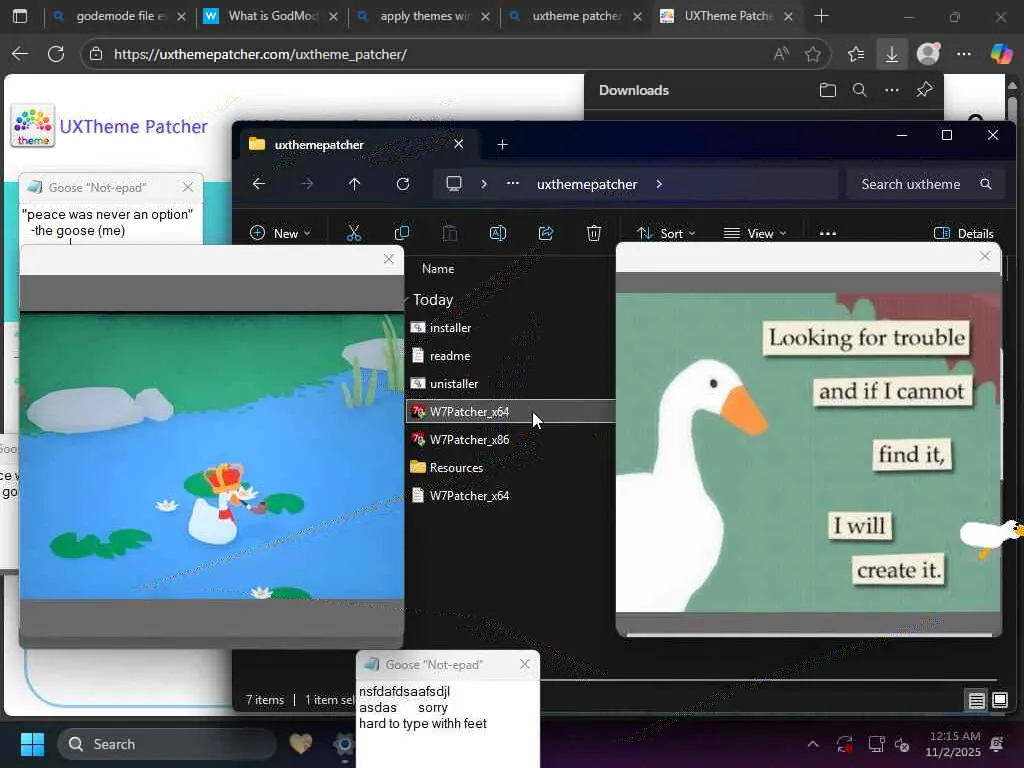The image size is (1024, 768).
Task: Open the taskbar clock showing 12:15 AM
Action: (x=953, y=744)
